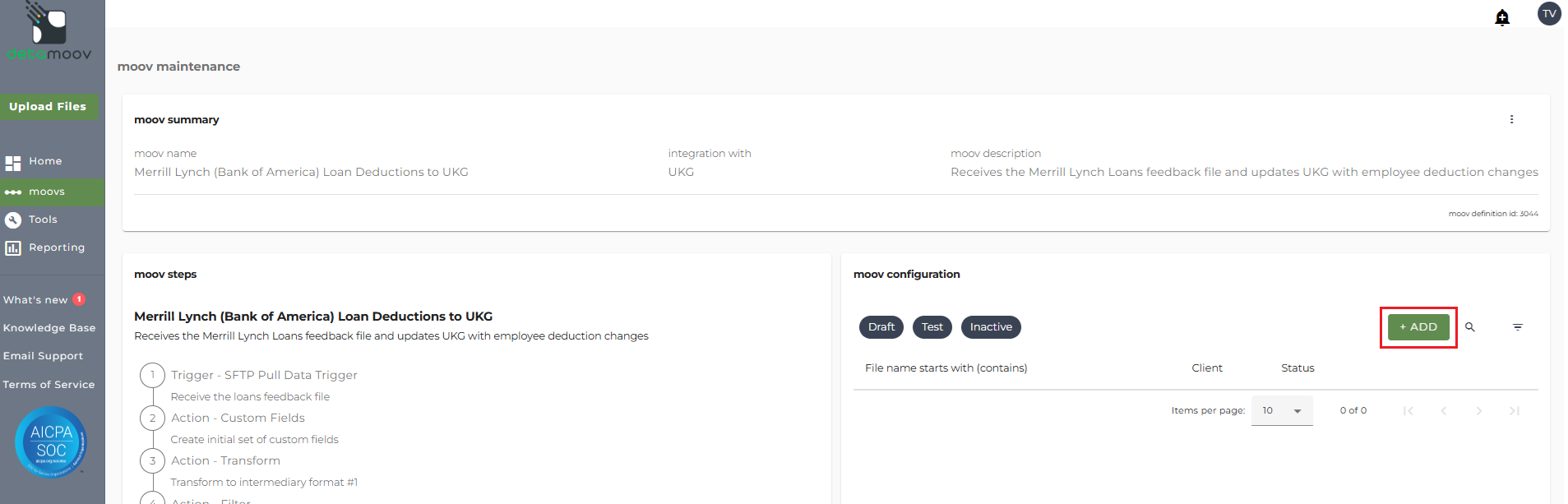
Task: Click the moov definition id 3044 text
Action: 1493,214
